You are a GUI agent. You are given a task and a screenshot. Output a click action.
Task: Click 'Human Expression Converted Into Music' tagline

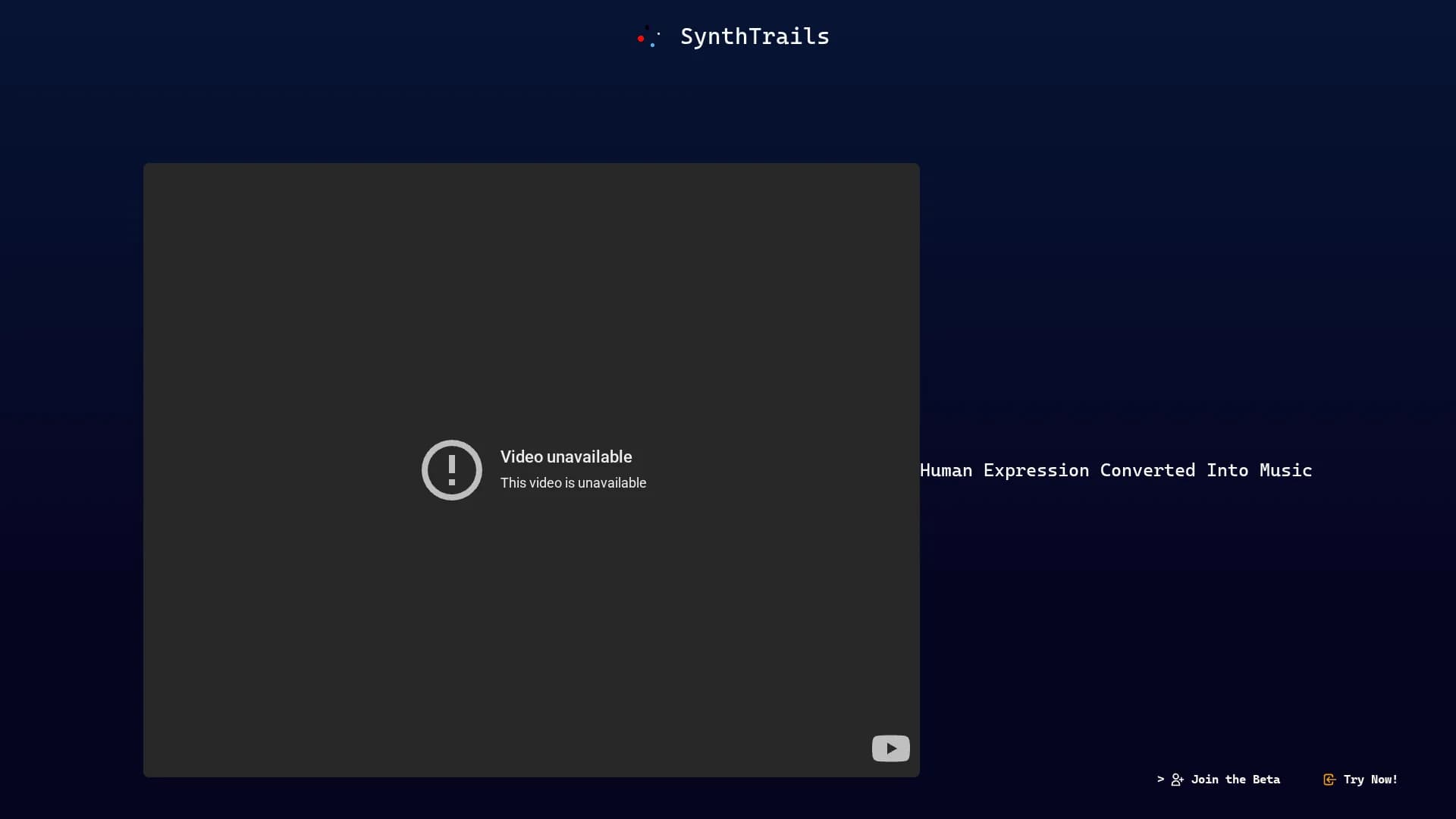(1116, 470)
